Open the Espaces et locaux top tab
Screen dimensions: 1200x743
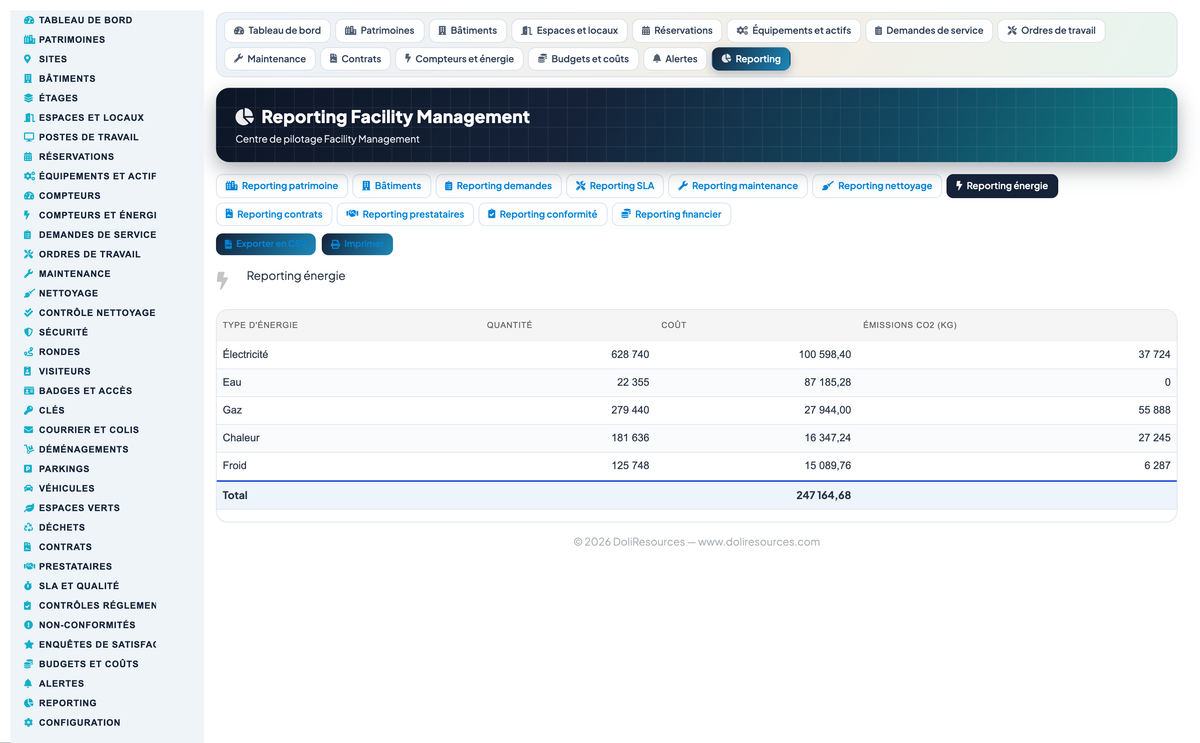(570, 30)
